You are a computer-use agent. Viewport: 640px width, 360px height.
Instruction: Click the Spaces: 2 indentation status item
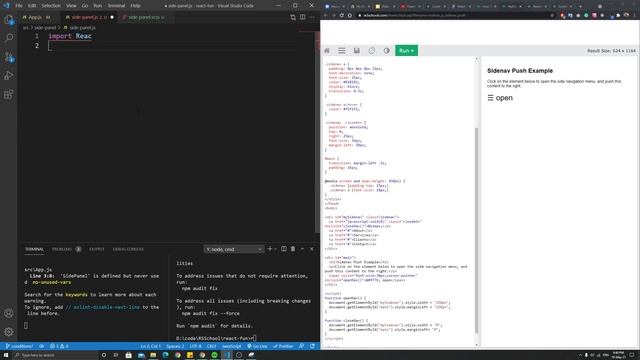pos(176,346)
